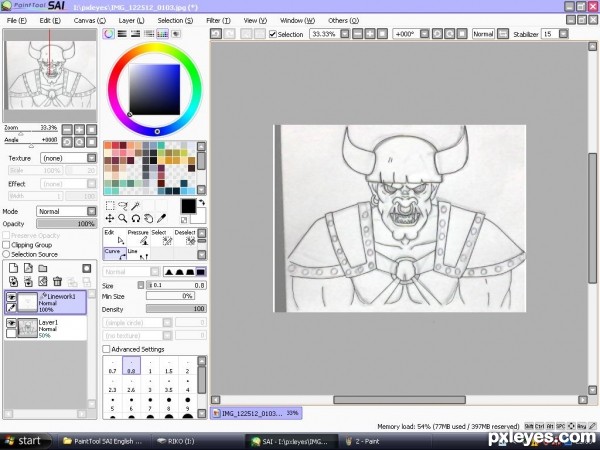Select the Magic Wand tool

click(x=135, y=206)
